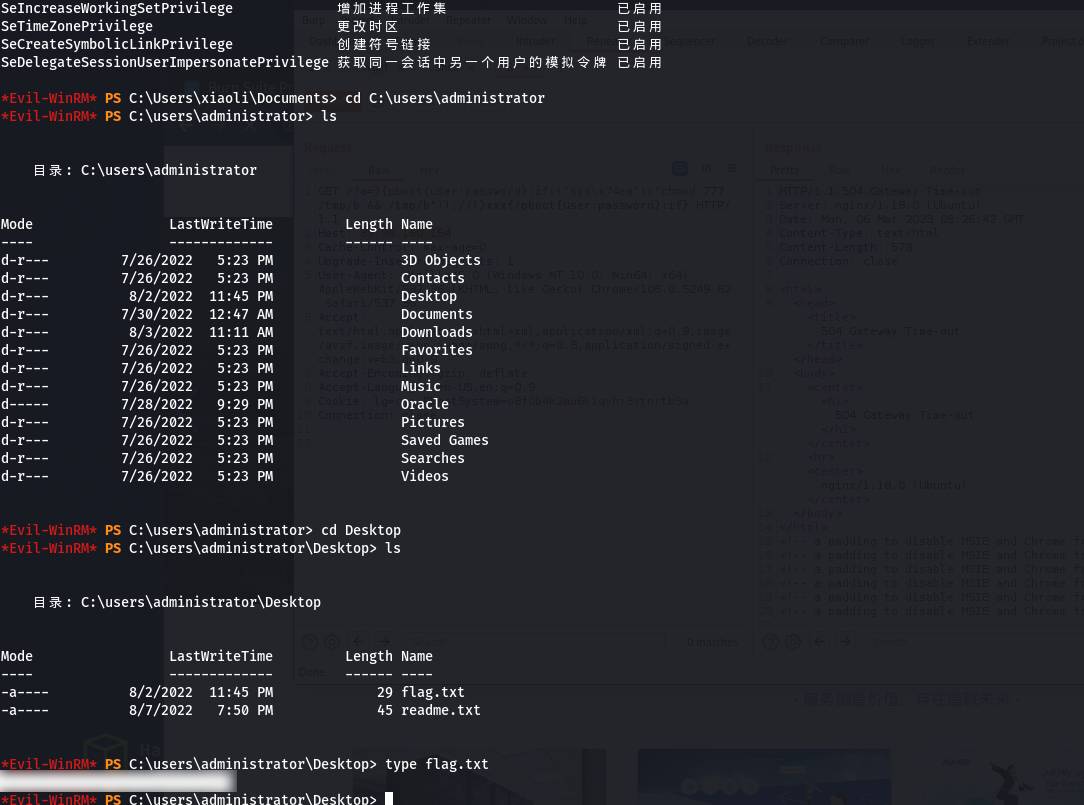Screen dimensions: 1084x805
Task: Click the 7/28/2022 9:29 PM timestamp
Action: (x=197, y=404)
